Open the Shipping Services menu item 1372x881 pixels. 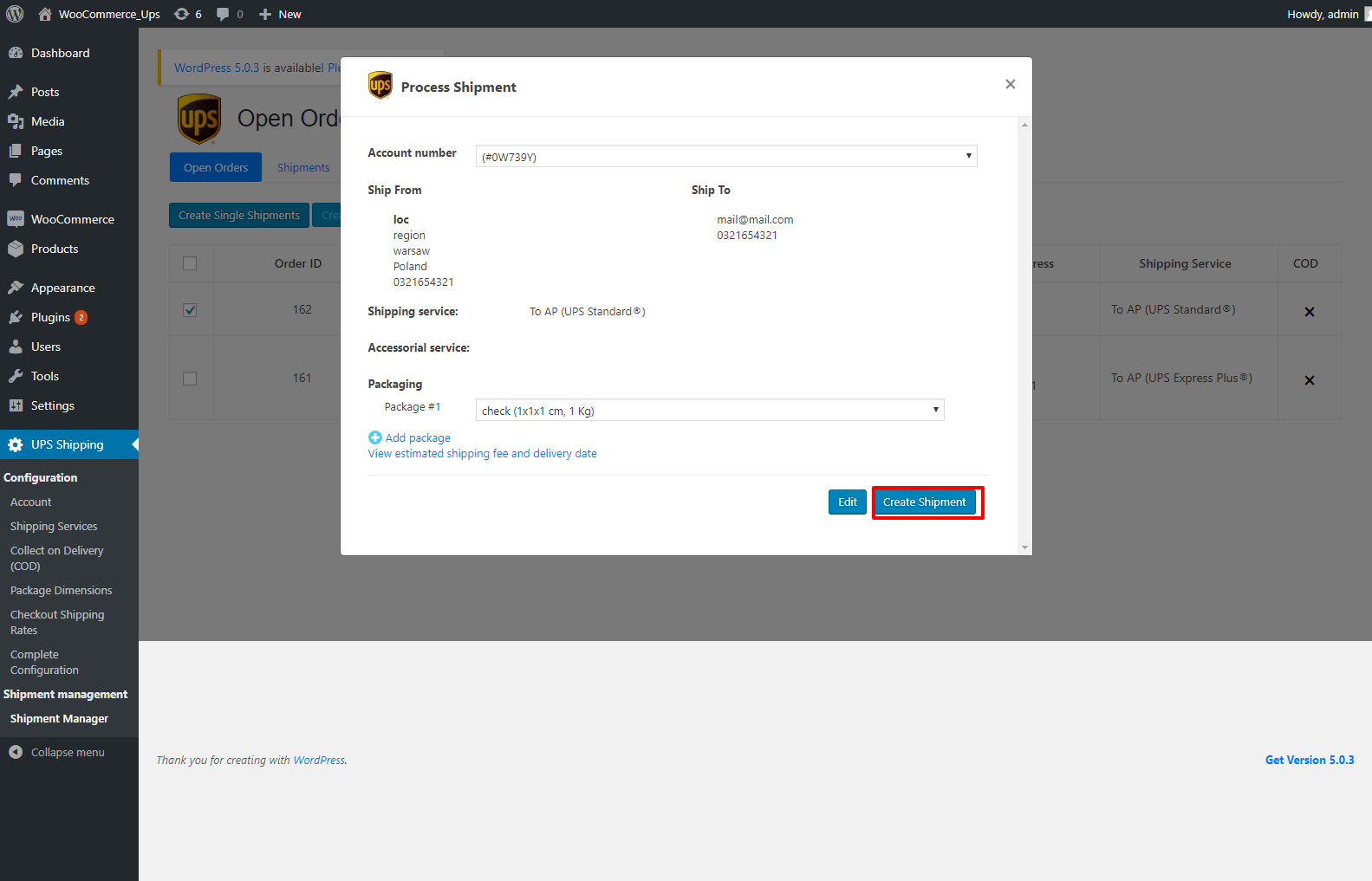(54, 526)
